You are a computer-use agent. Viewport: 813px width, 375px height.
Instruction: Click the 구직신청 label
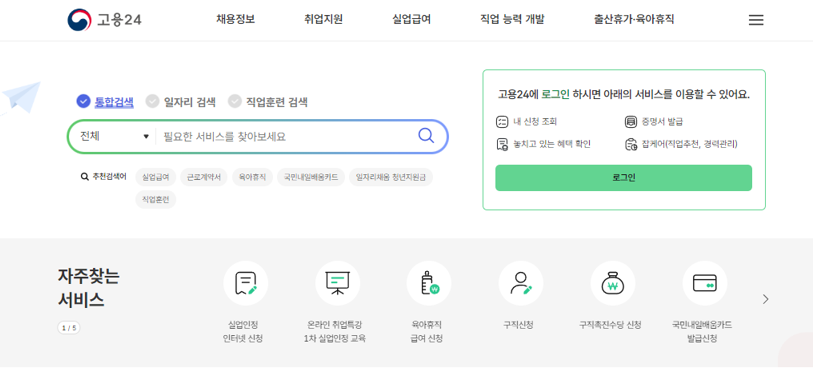[518, 325]
